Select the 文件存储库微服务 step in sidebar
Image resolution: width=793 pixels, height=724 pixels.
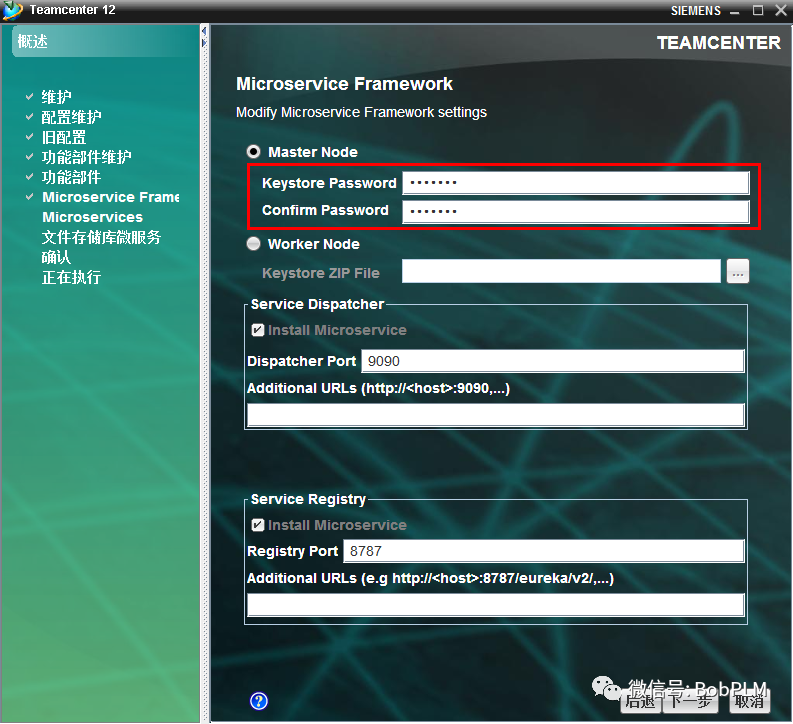101,237
